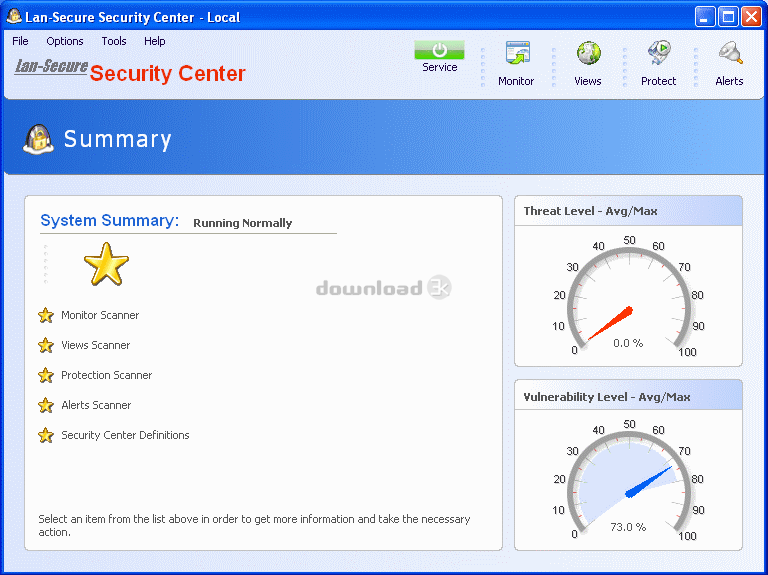Click the 73.0 % vulnerability reading

tap(628, 527)
